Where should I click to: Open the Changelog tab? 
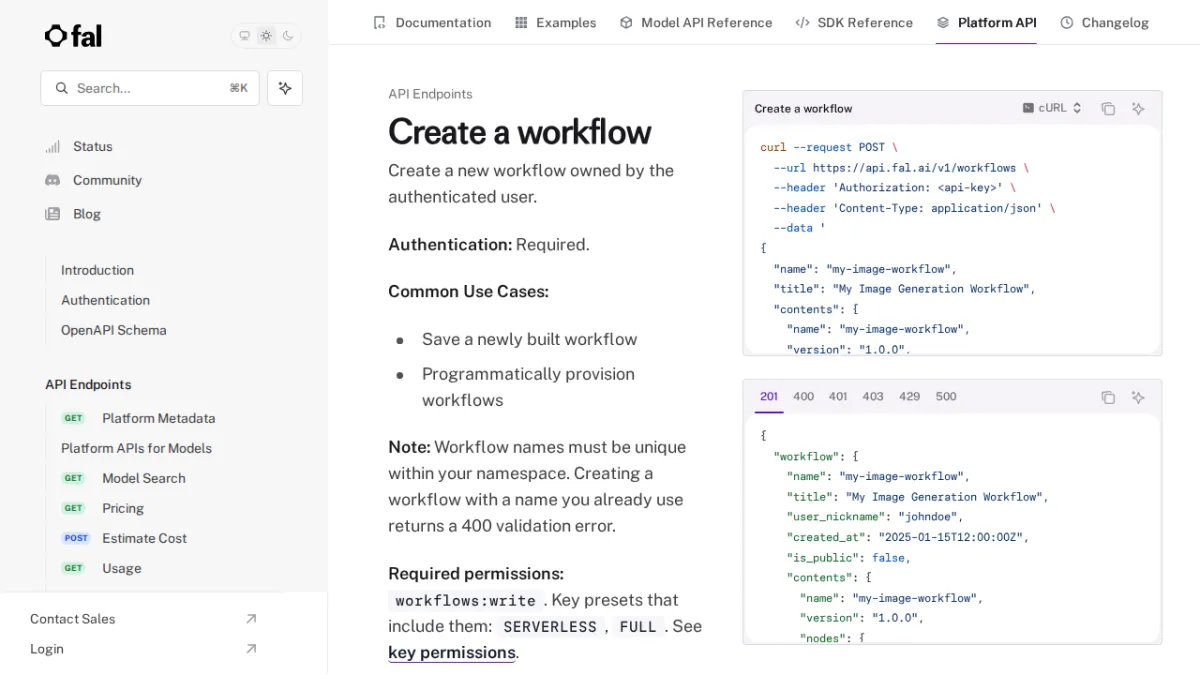1104,22
